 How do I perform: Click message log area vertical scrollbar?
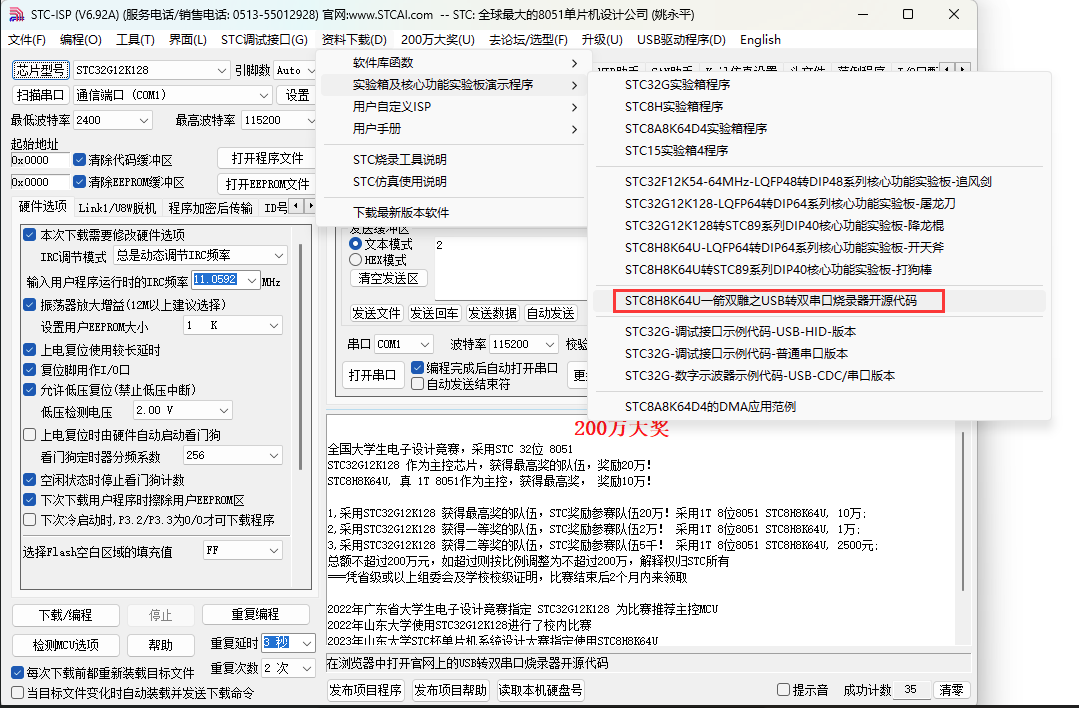963,509
